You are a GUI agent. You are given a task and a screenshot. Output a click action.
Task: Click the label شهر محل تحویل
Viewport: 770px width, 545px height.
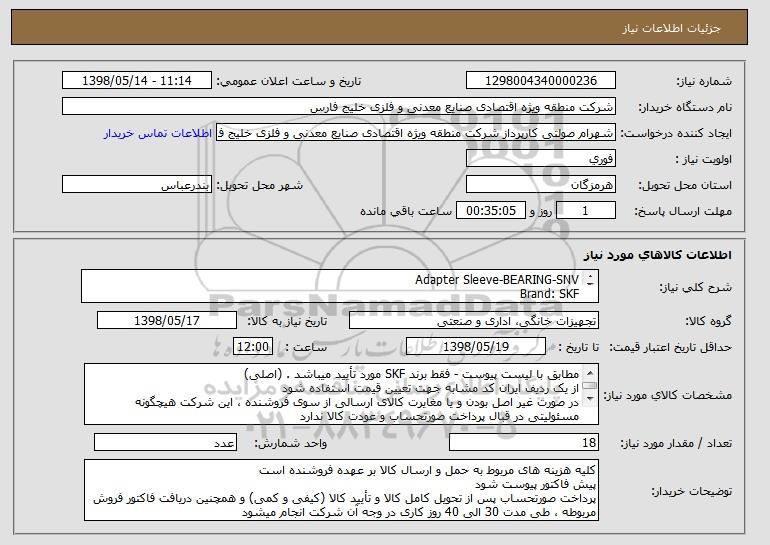260,186
